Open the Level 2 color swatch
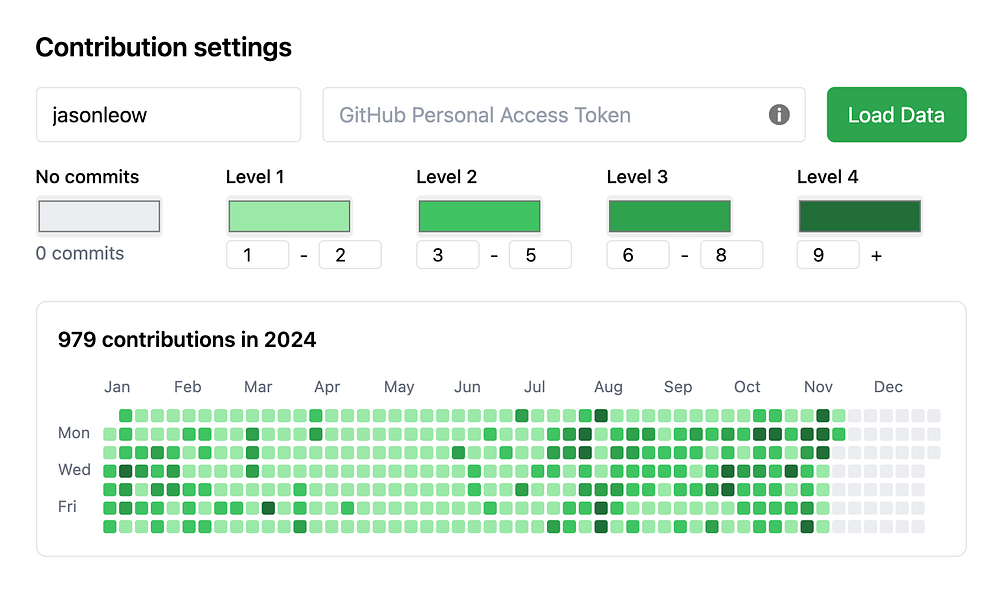Viewport: 1000px width, 602px height. pos(479,216)
